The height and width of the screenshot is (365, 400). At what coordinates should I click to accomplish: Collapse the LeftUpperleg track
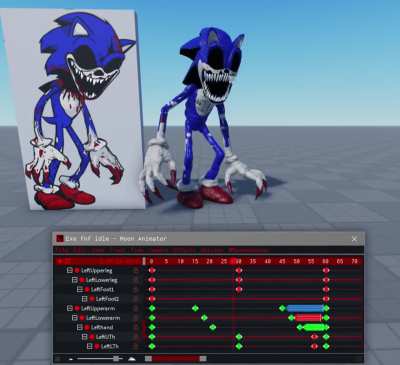(70, 270)
